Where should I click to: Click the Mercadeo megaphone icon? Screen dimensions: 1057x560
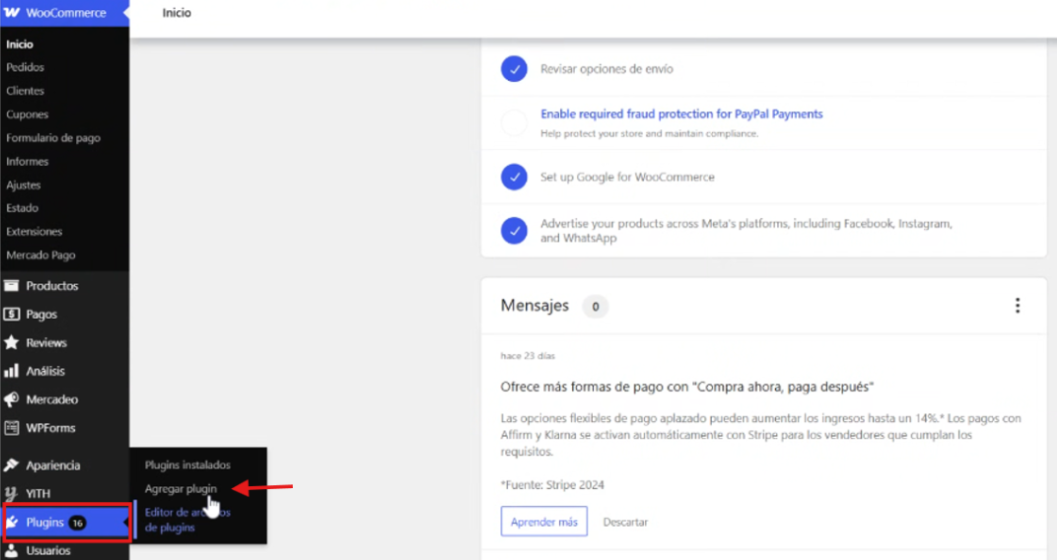(x=11, y=400)
